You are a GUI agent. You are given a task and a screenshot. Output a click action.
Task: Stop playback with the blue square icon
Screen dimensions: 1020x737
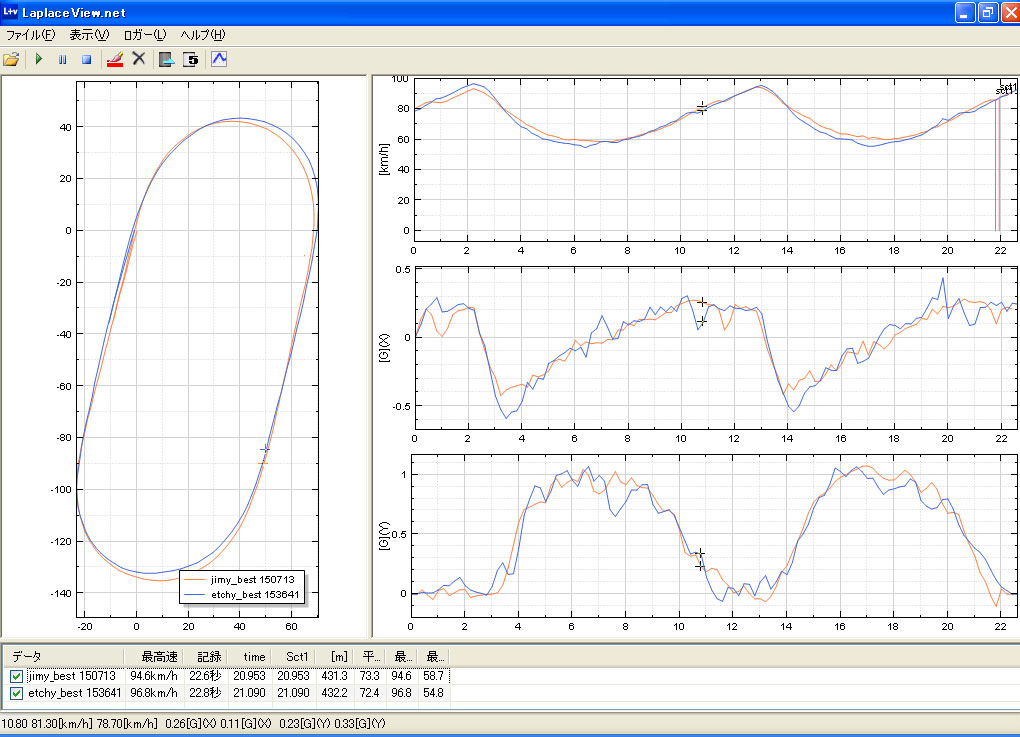tap(86, 59)
